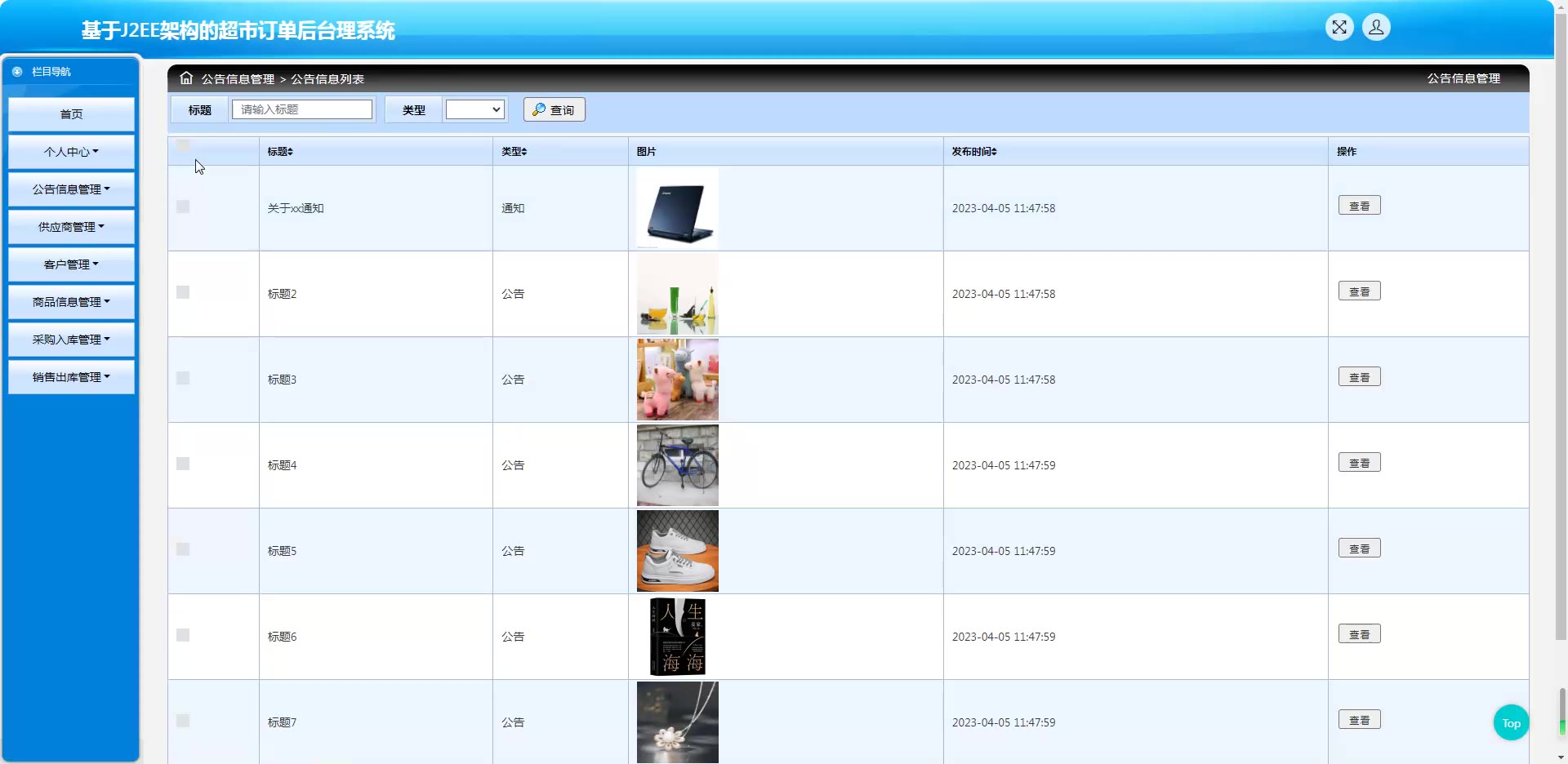Viewport: 1568px width, 764px height.
Task: Click the fullscreen toggle icon in header
Action: tap(1339, 28)
